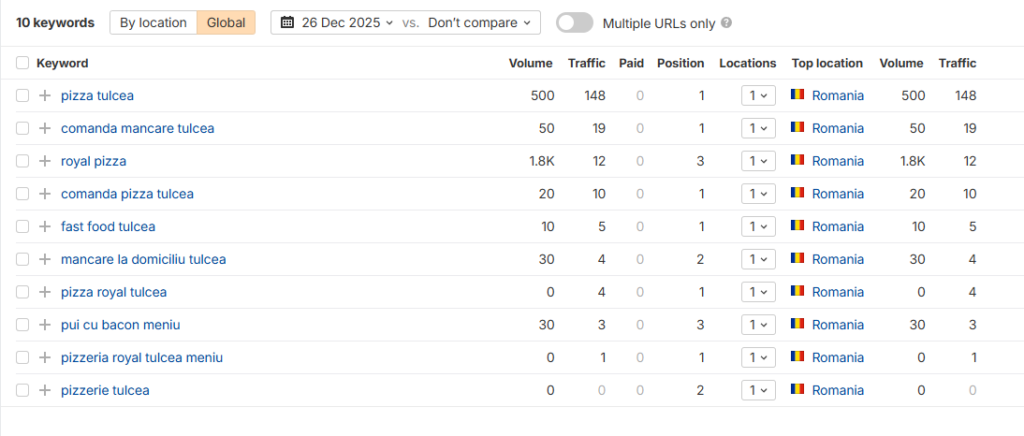
Task: Switch to the By location tab
Action: (153, 23)
